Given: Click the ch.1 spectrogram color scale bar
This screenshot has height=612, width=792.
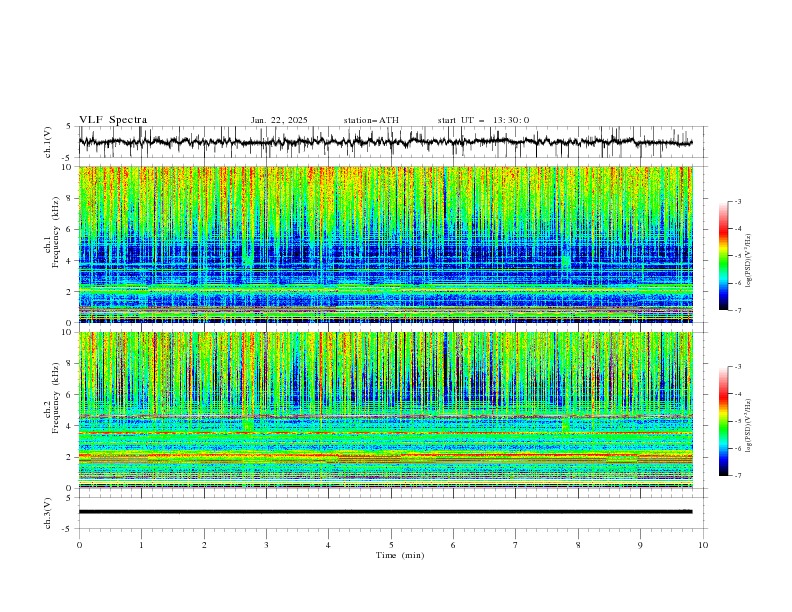Looking at the screenshot, I should [x=723, y=256].
